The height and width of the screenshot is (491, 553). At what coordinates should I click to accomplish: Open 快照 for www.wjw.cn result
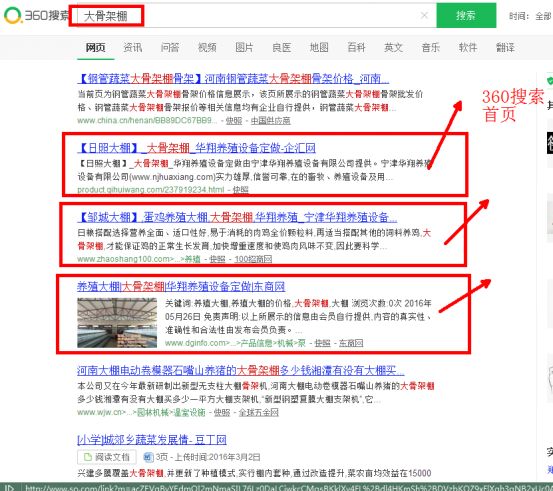(x=222, y=412)
